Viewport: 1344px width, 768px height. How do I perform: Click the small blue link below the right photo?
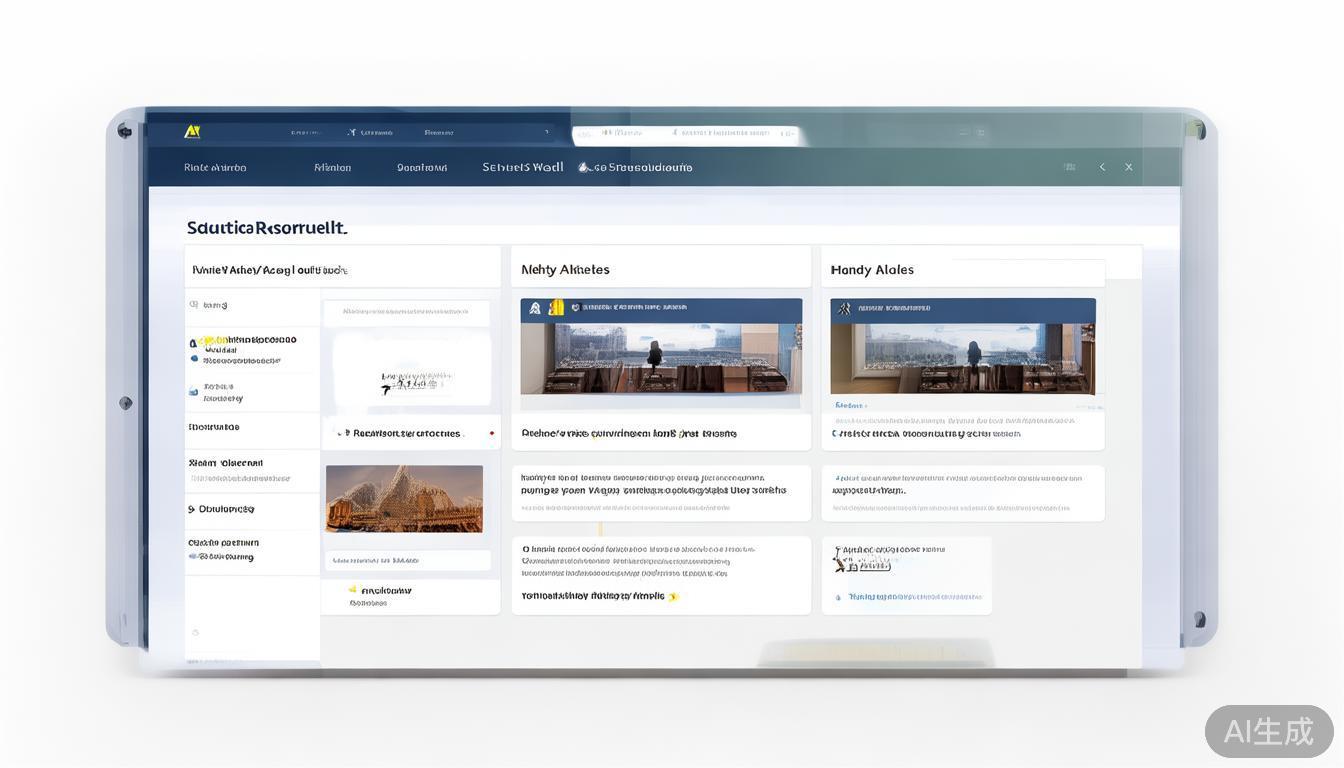click(849, 405)
